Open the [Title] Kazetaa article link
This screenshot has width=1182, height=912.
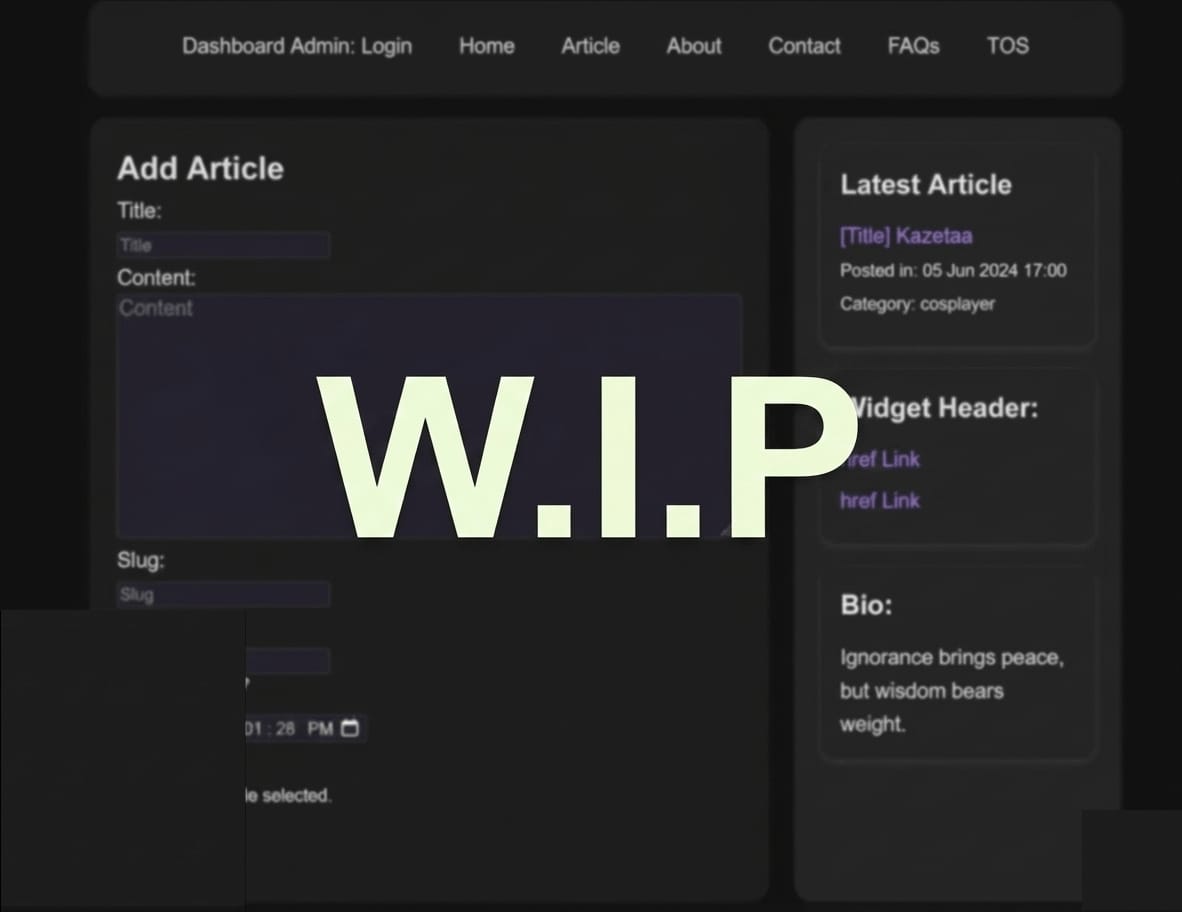[x=906, y=236]
